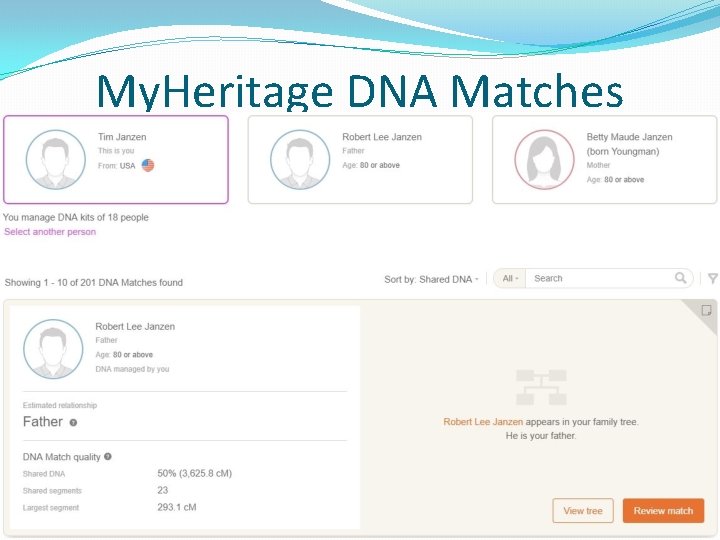Viewport: 720px width, 540px height.
Task: Click Betty Maude Janzen's avatar
Action: [544, 159]
